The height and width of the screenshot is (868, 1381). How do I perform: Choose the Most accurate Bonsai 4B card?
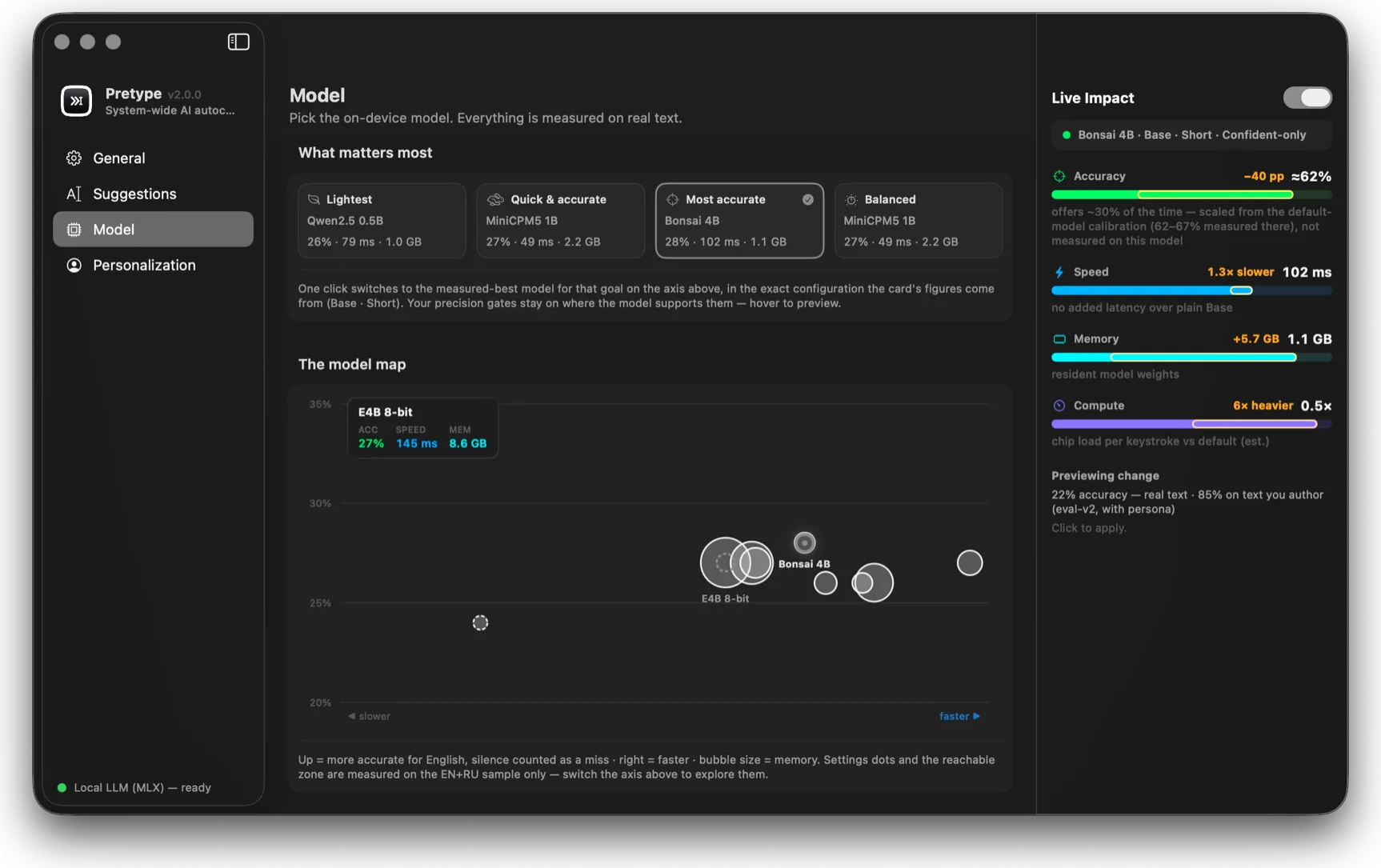739,221
